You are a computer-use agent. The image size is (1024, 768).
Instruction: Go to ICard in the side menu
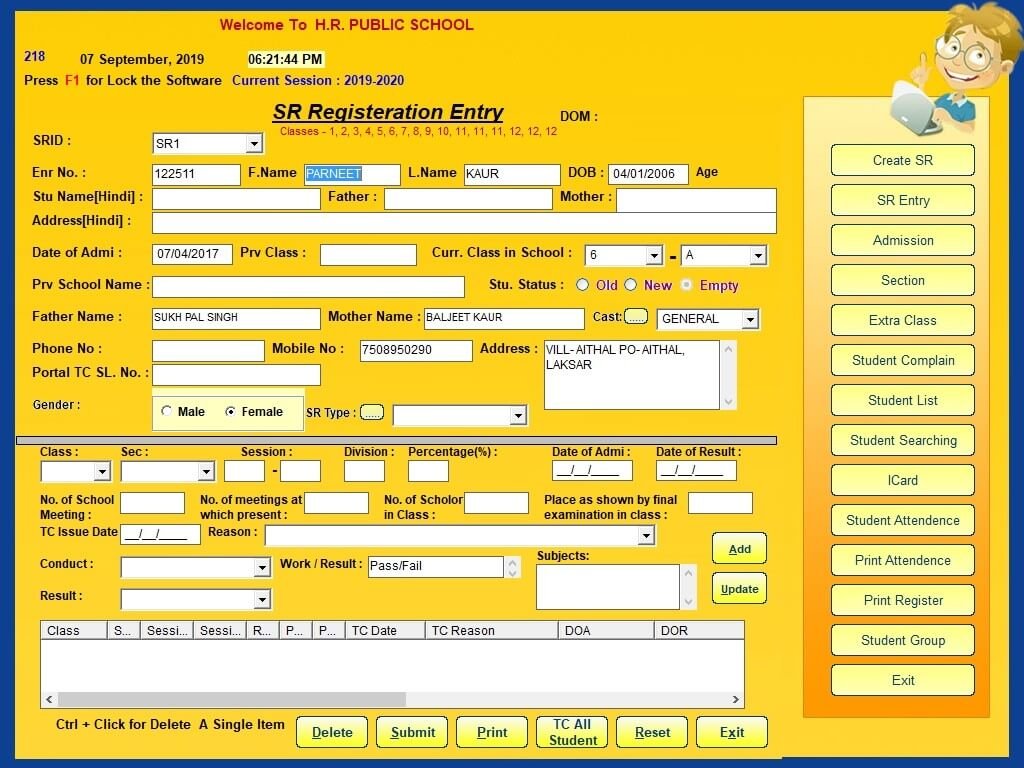(x=903, y=480)
